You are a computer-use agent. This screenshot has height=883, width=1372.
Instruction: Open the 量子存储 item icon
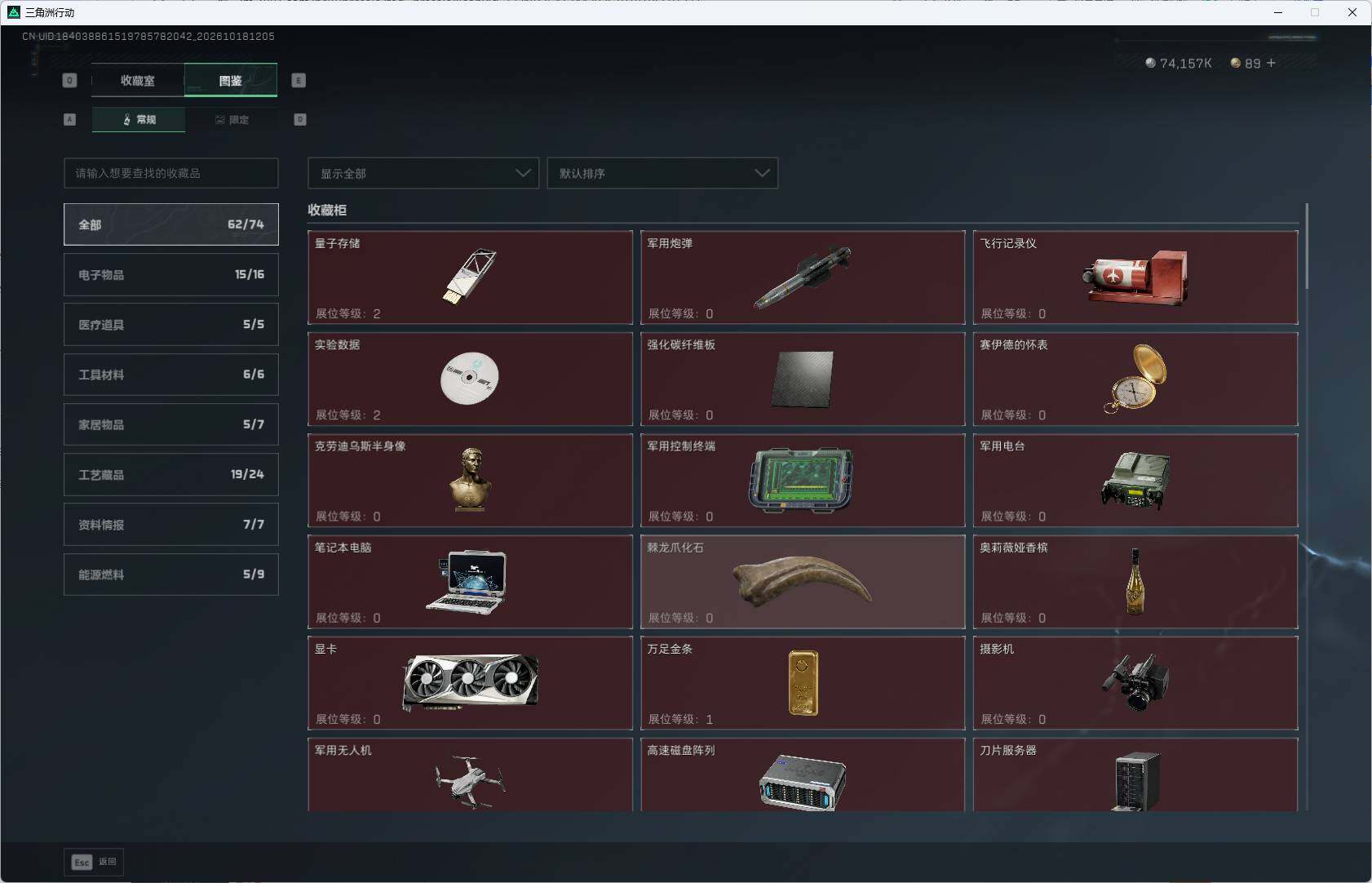click(x=470, y=277)
